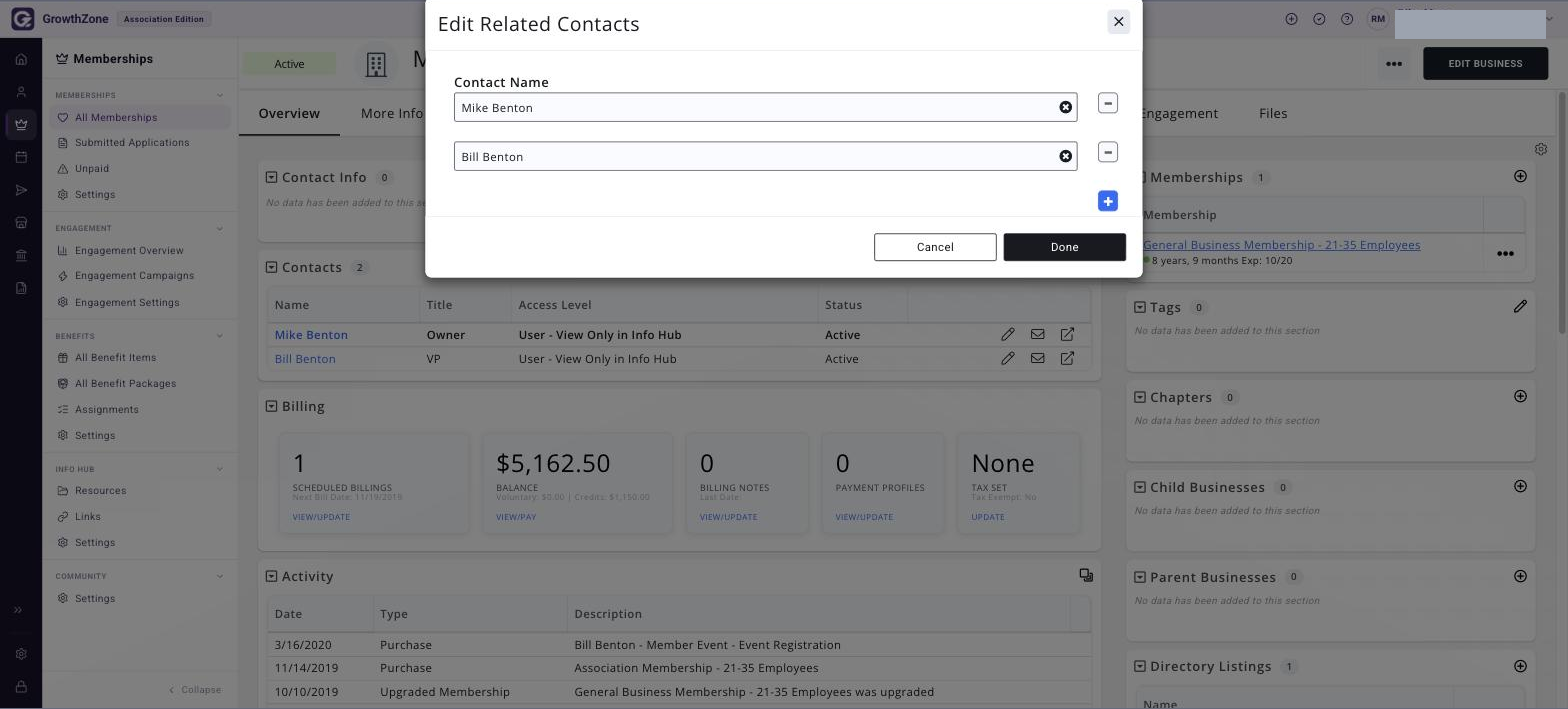
Task: Collapse the ENGAGEMENT sidebar group
Action: [x=220, y=228]
